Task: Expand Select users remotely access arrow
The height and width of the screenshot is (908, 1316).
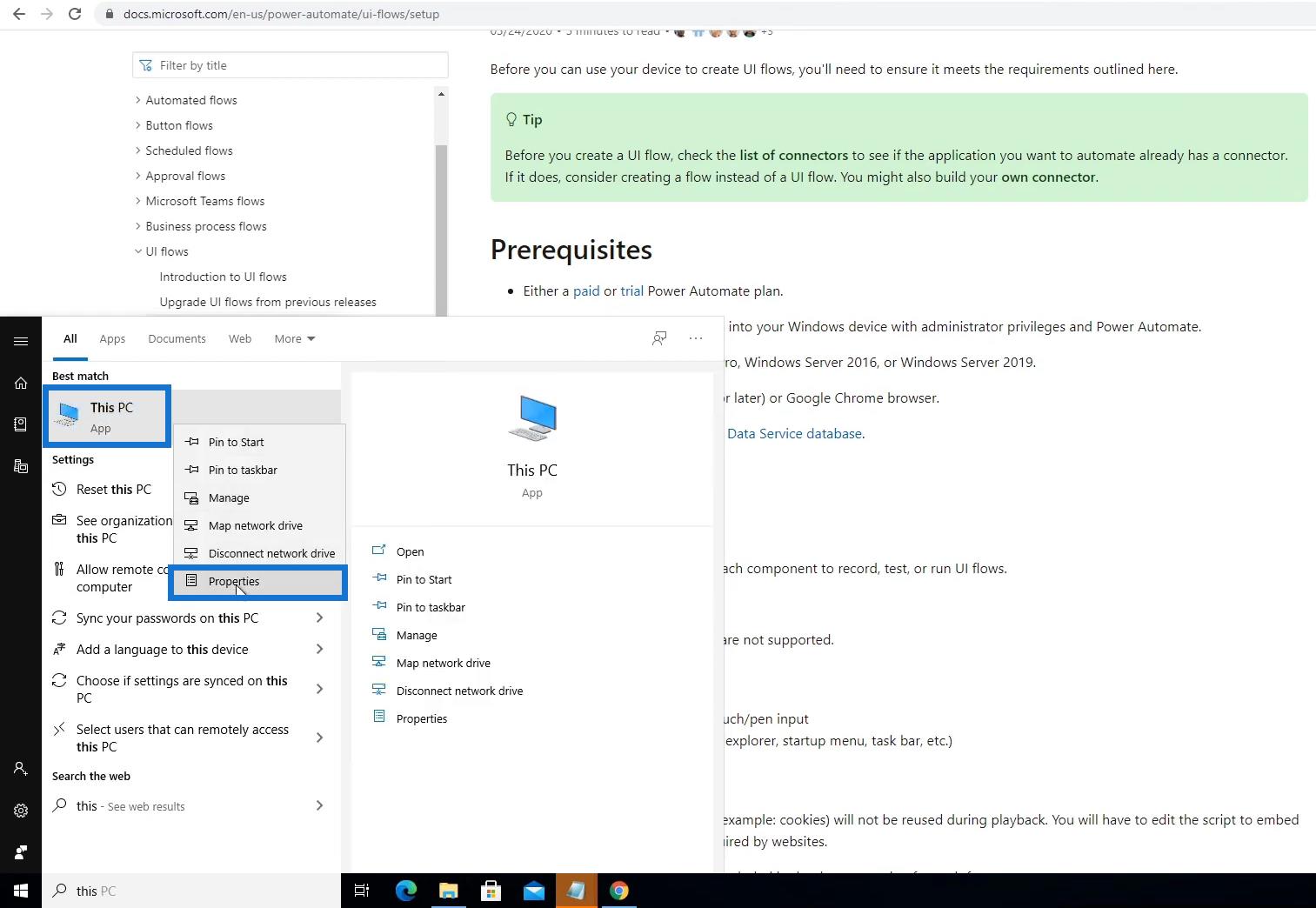Action: pos(319,738)
